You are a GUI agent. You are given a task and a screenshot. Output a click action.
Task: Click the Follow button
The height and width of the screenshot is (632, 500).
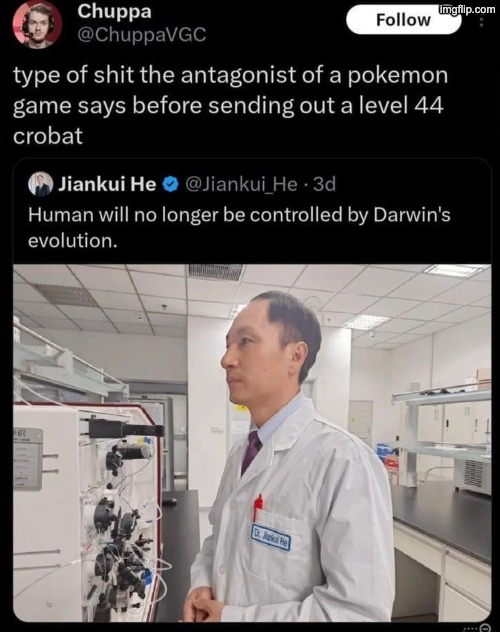[403, 19]
